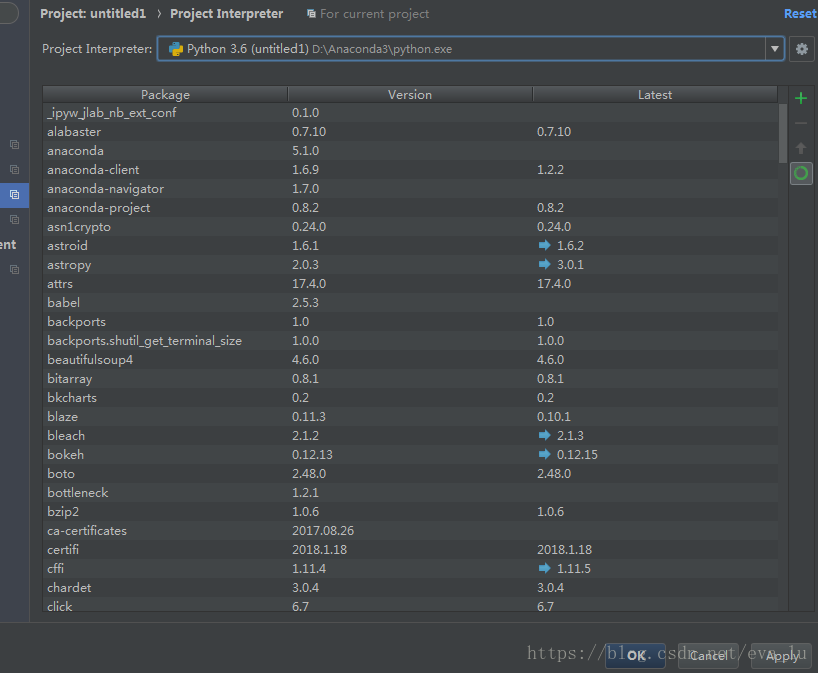Image resolution: width=818 pixels, height=673 pixels.
Task: Click astropy upgrade arrow icon
Action: pyautogui.click(x=544, y=264)
